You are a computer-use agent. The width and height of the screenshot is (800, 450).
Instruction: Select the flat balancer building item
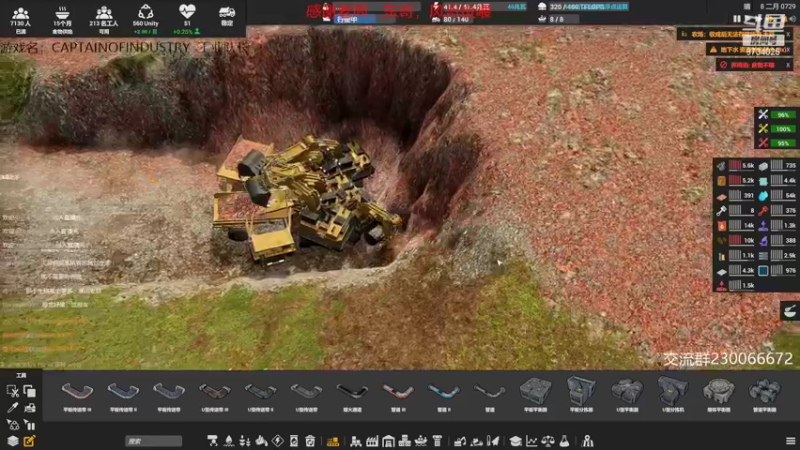(535, 395)
